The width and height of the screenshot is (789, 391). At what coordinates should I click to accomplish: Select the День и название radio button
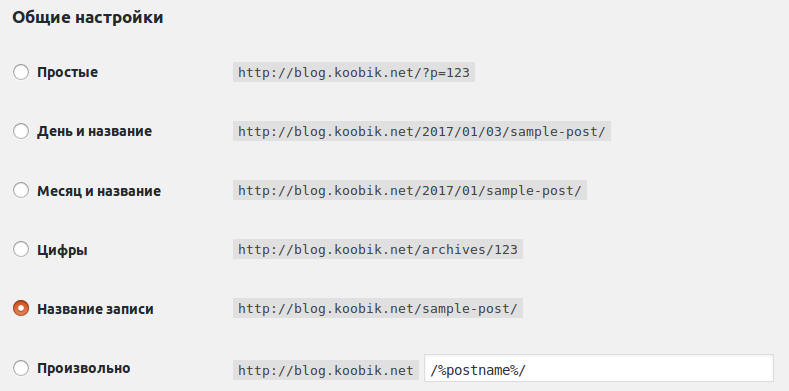tap(21, 131)
